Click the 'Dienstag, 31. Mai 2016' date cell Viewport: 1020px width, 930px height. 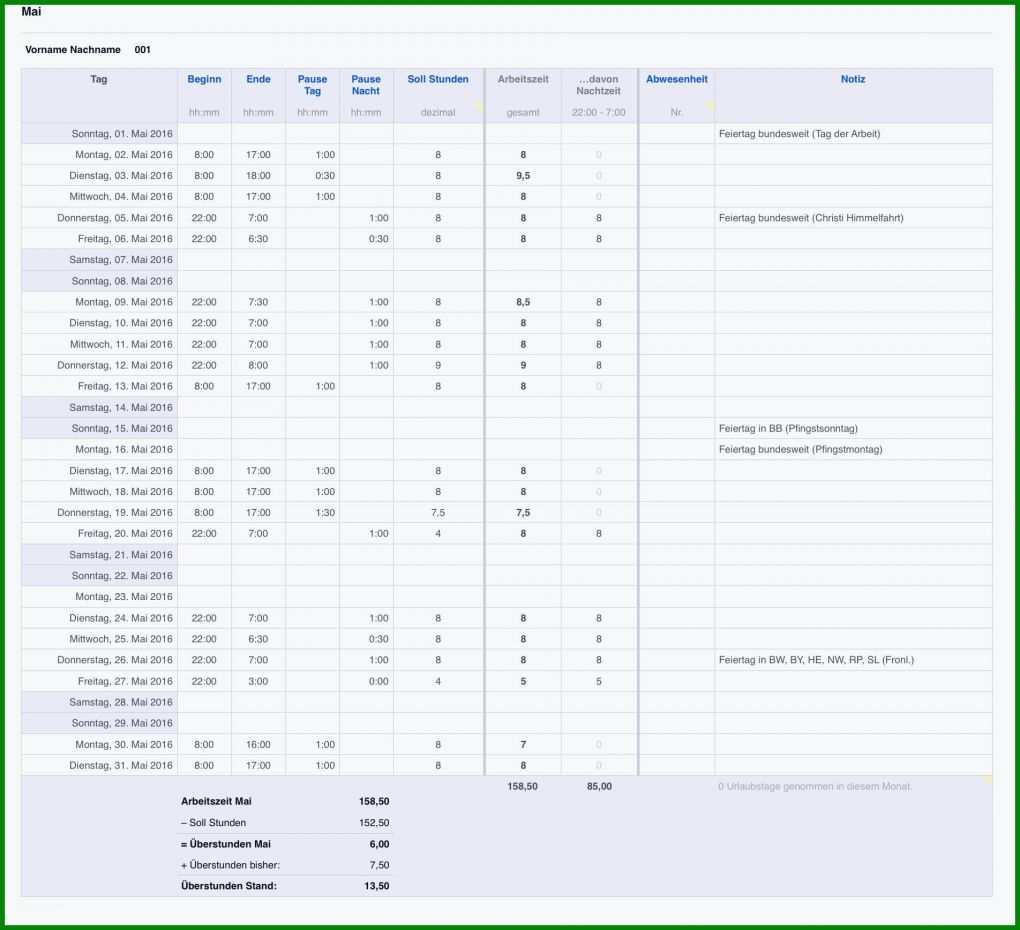pos(100,765)
